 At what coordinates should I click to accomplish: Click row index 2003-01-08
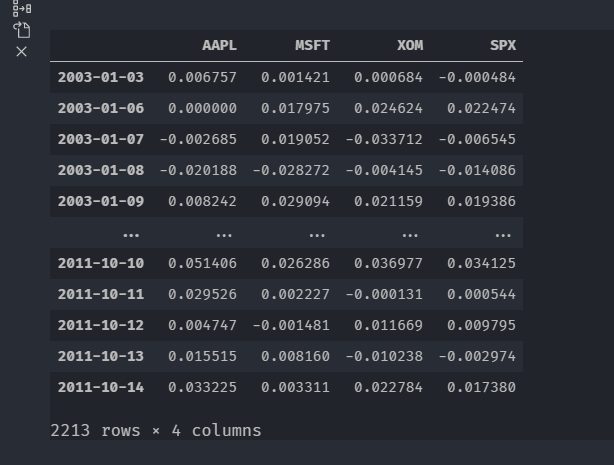(x=101, y=170)
